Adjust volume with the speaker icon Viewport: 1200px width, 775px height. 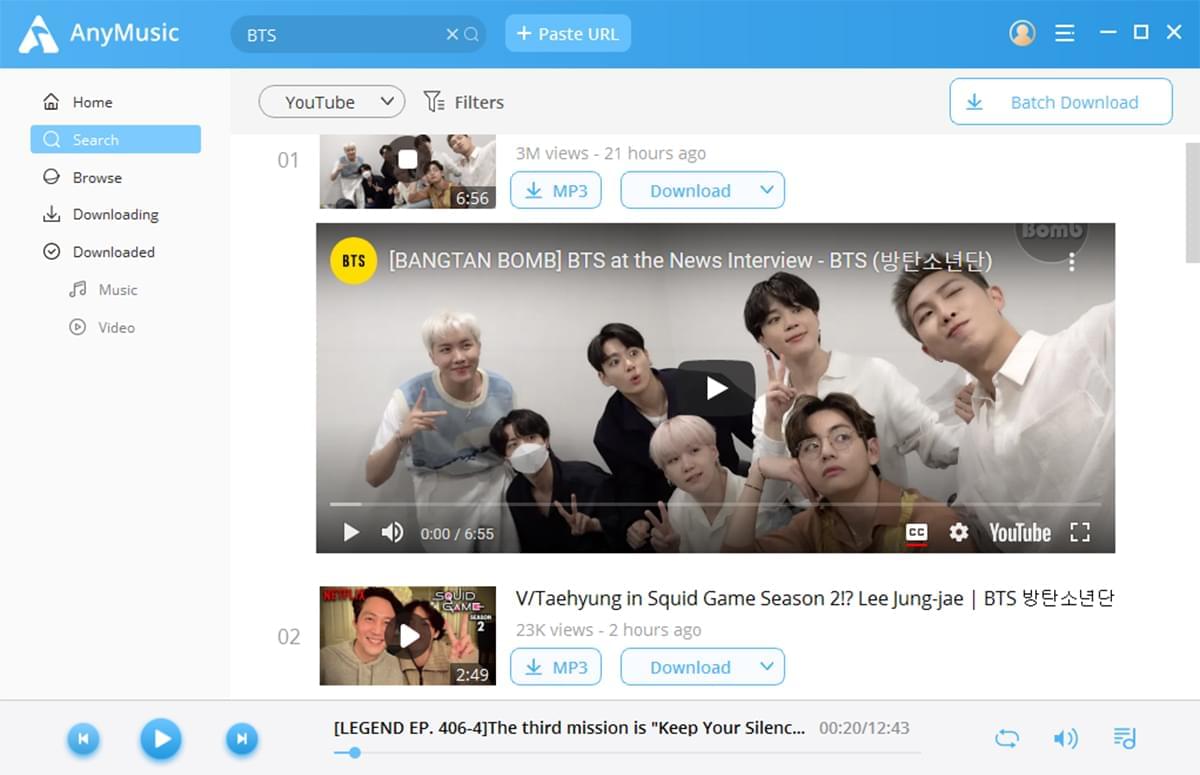tap(1066, 739)
